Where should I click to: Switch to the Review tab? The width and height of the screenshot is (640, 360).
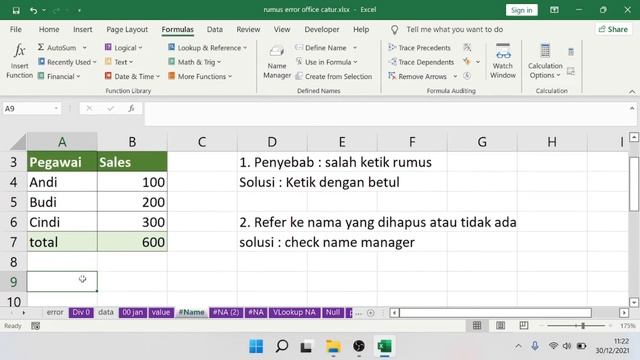(248, 29)
